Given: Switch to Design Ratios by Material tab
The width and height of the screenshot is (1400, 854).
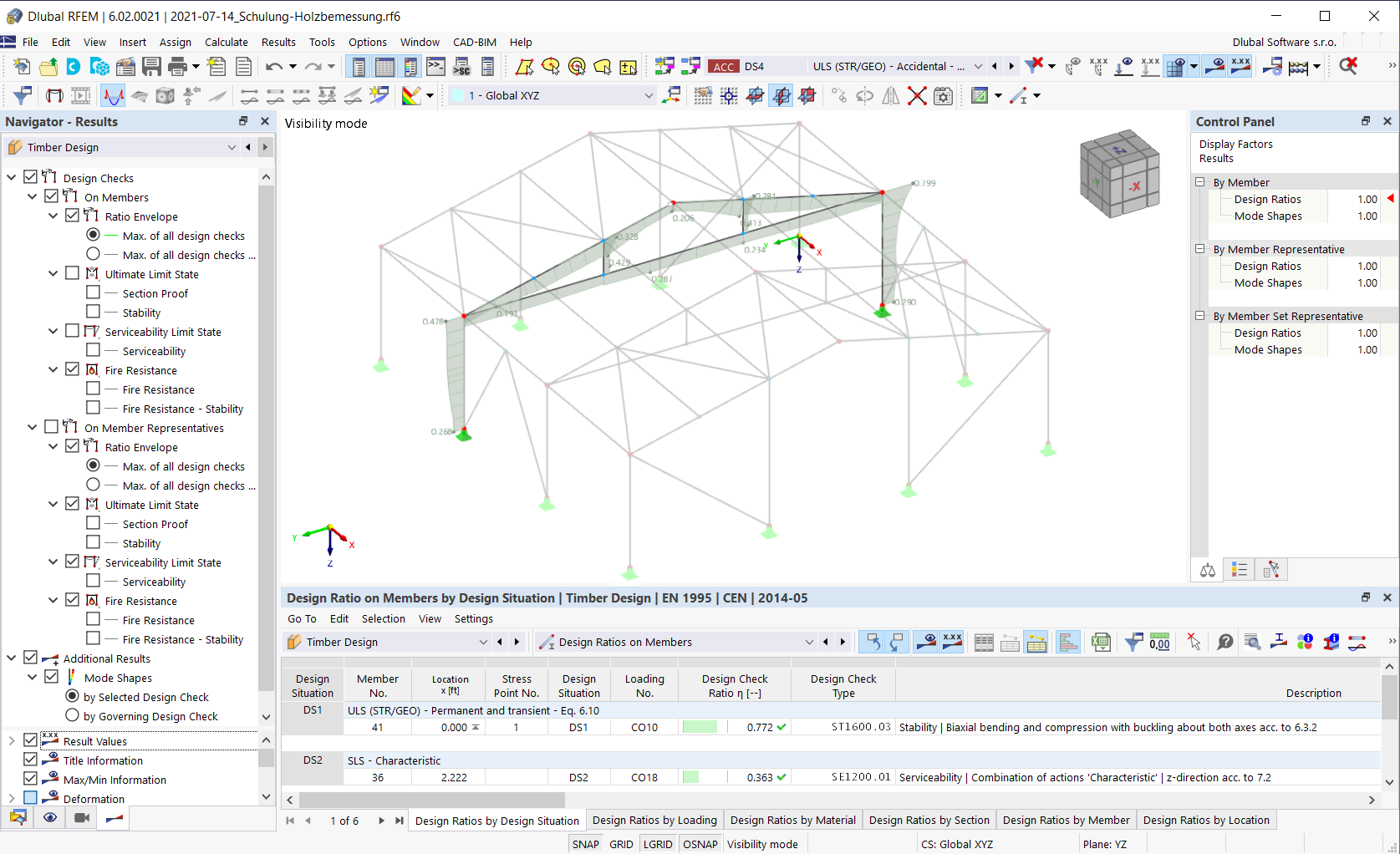Looking at the screenshot, I should point(793,821).
